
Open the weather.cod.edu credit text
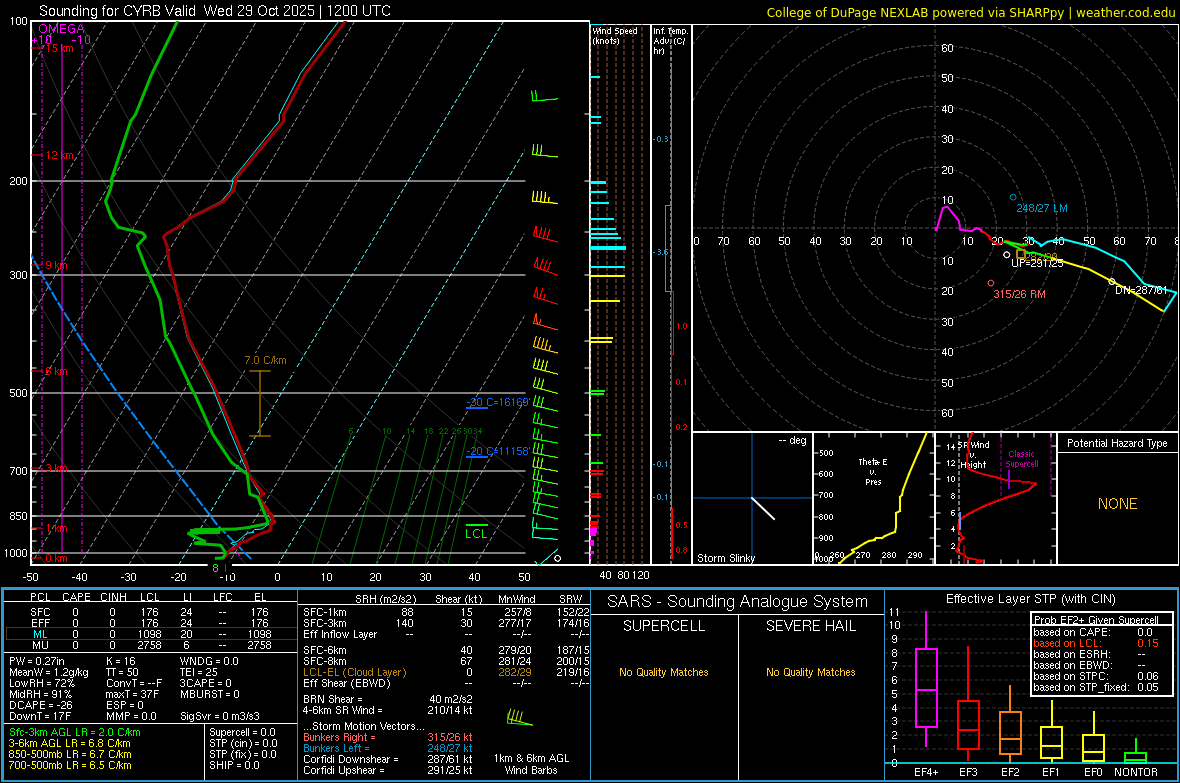pyautogui.click(x=971, y=12)
